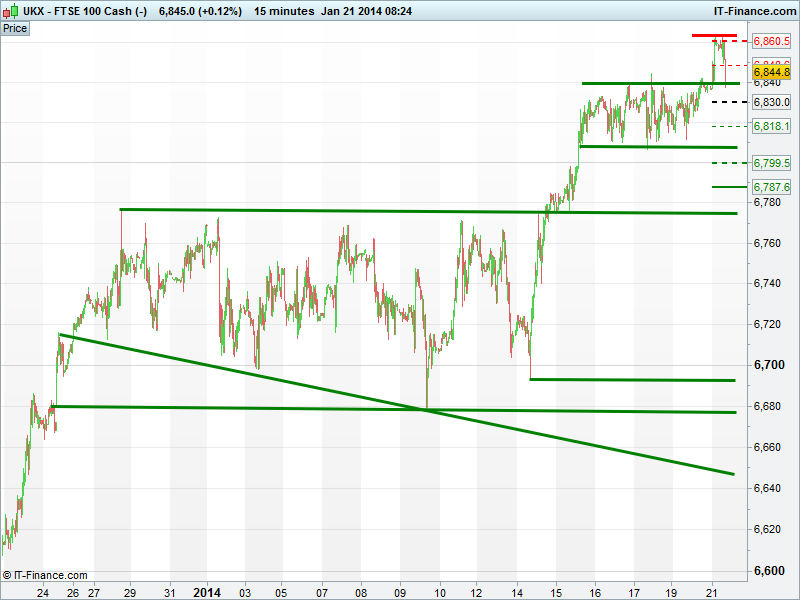The width and height of the screenshot is (800, 600).
Task: Click the candlestick chart icon in title bar
Action: coord(10,11)
